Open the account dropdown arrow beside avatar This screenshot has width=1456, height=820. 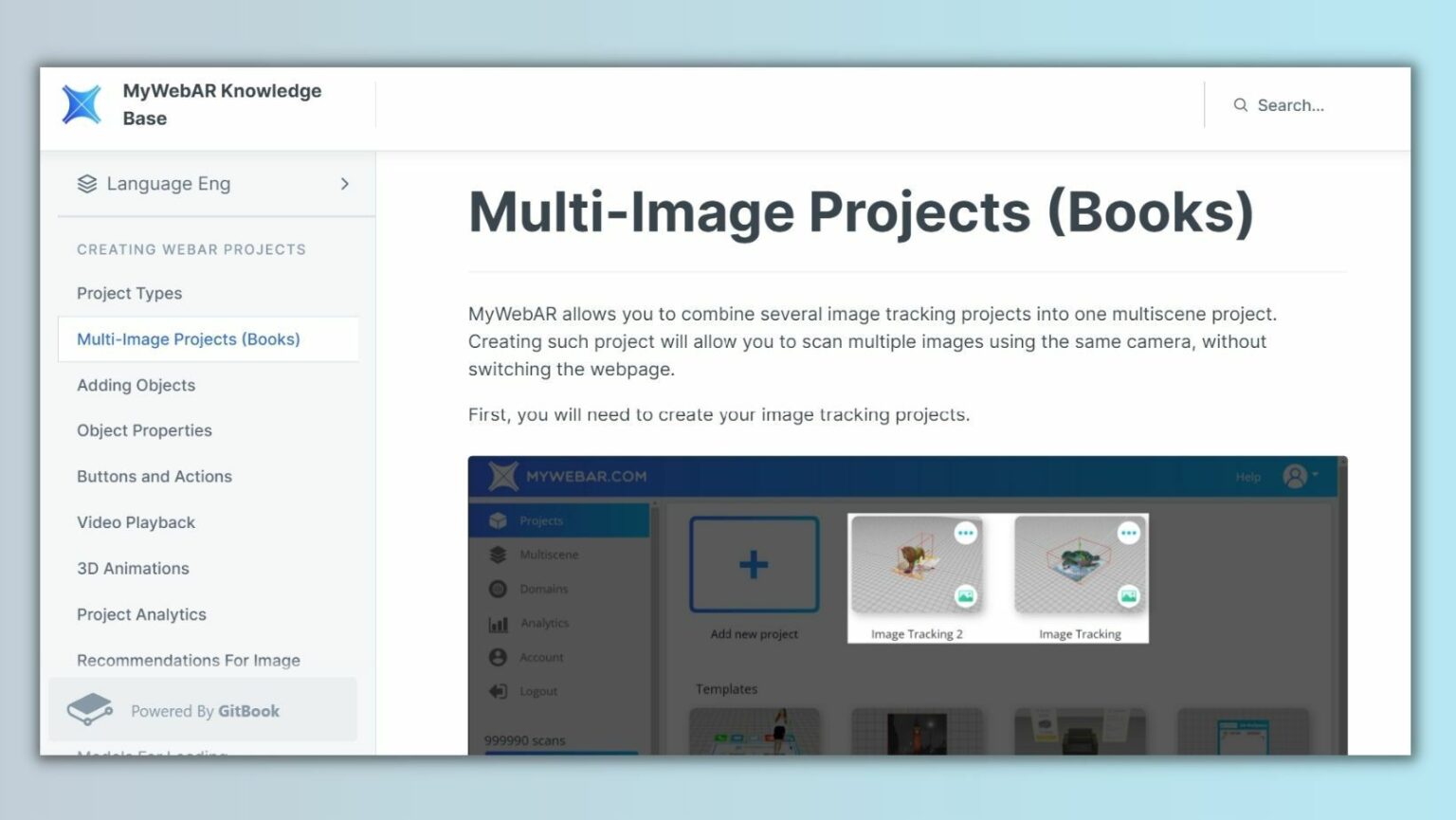point(1316,474)
